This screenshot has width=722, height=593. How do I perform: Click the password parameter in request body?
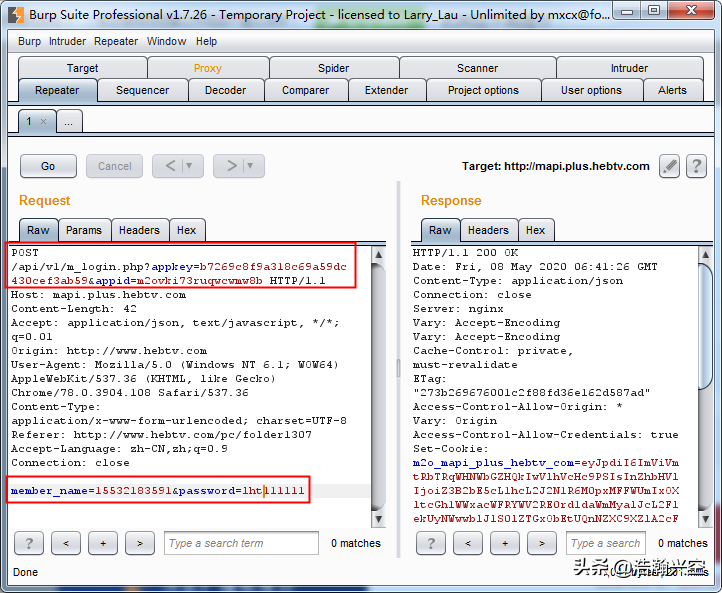point(207,491)
